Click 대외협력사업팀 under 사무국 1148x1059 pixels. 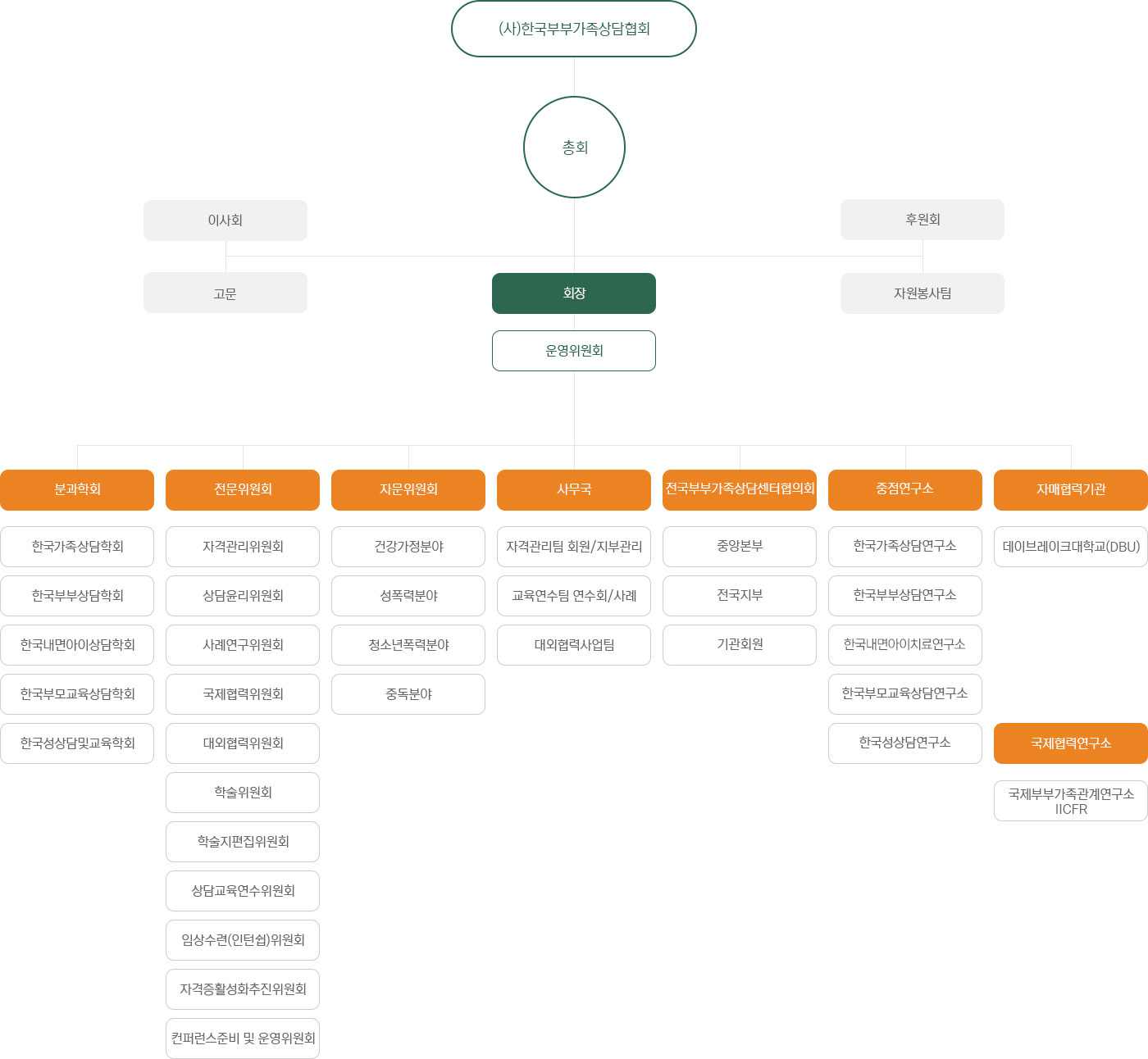tap(574, 645)
